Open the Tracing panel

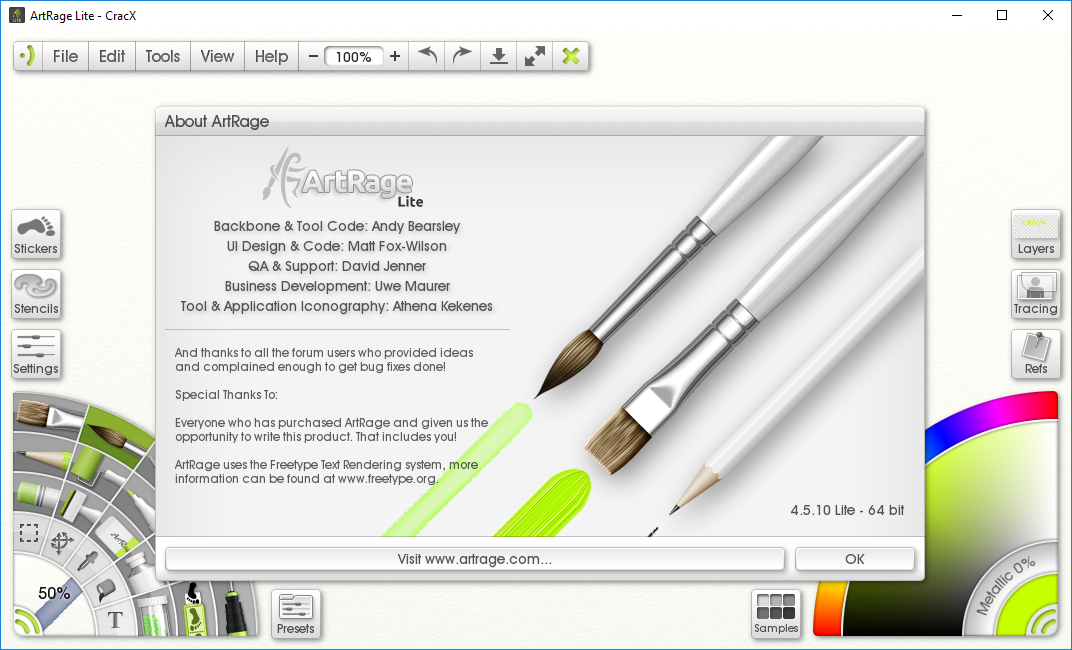point(1036,295)
